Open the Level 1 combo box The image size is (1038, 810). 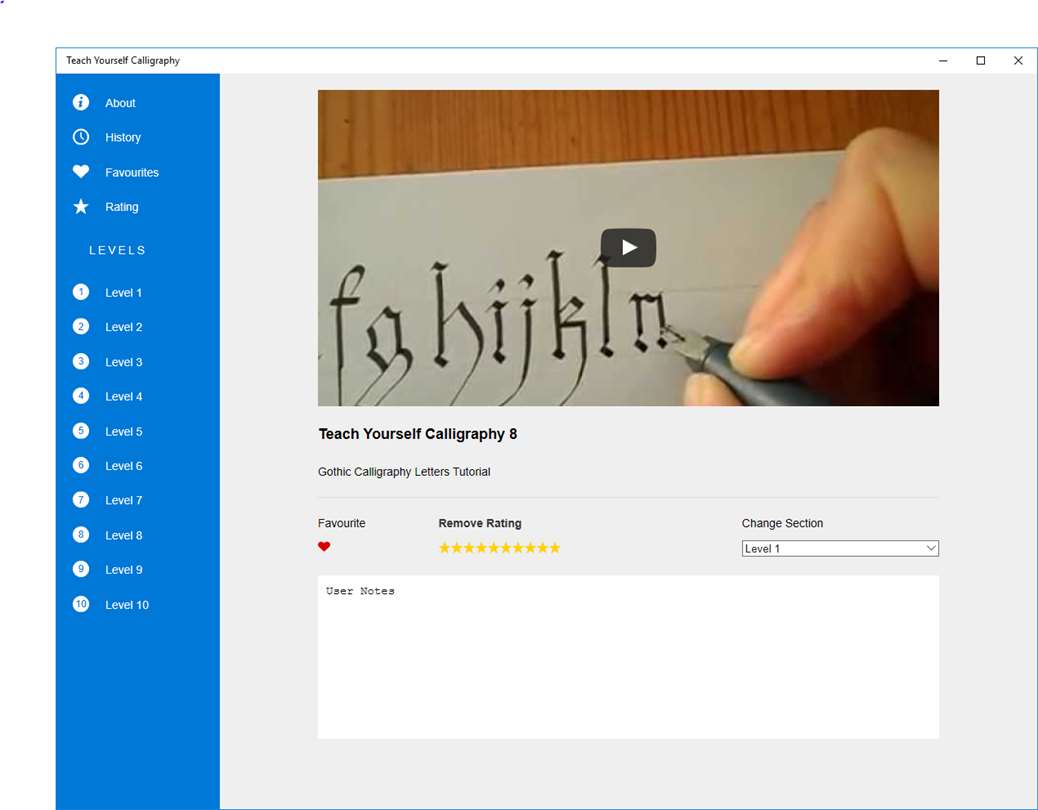coord(840,548)
